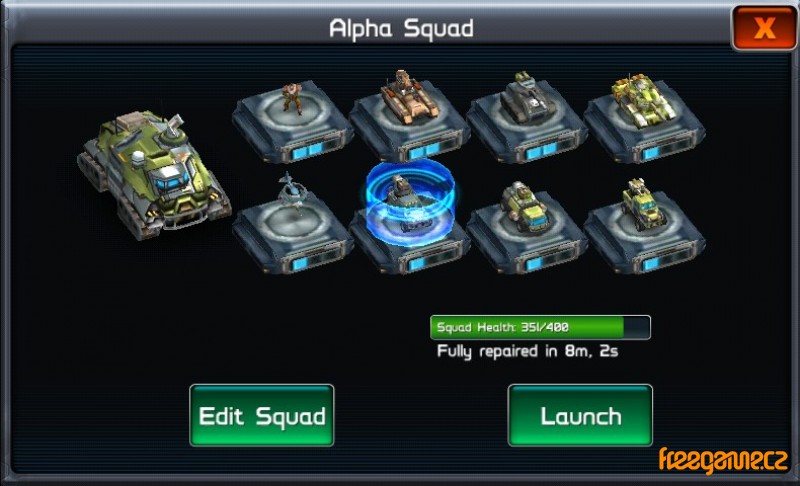Click blue indicator light under the jeep
This screenshot has height=486, width=800.
coord(533,264)
